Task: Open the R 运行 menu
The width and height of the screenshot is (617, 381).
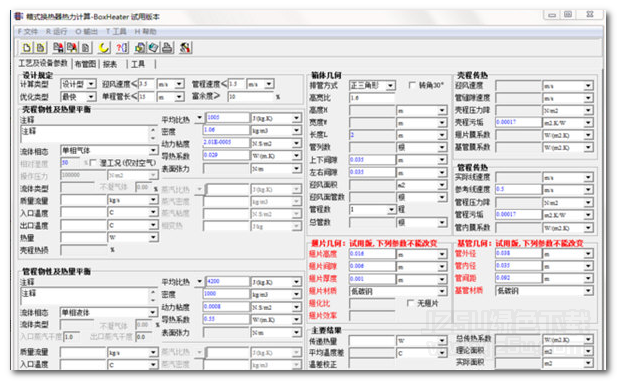Action: point(56,31)
